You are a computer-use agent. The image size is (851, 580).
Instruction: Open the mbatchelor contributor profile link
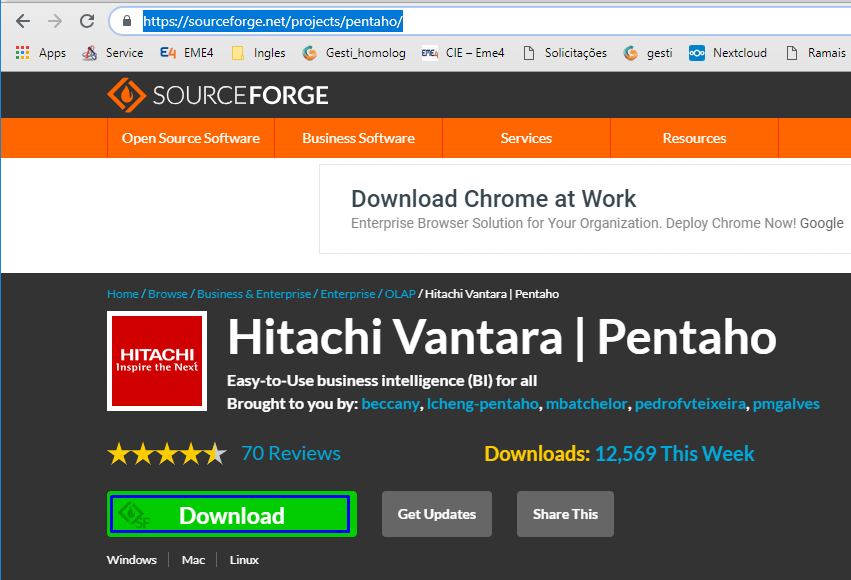[x=586, y=404]
